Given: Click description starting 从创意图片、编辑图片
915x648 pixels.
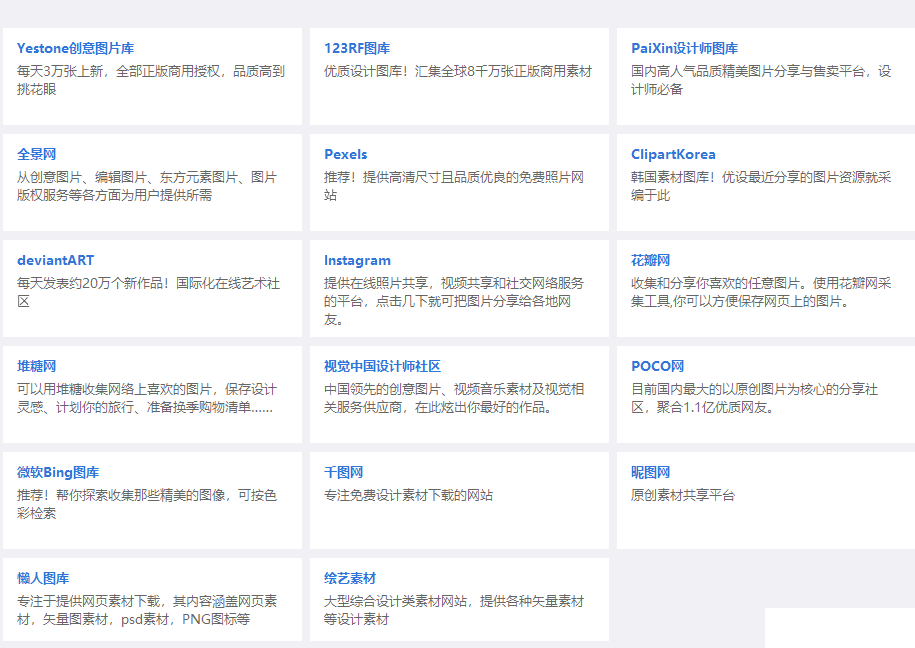Looking at the screenshot, I should [147, 186].
